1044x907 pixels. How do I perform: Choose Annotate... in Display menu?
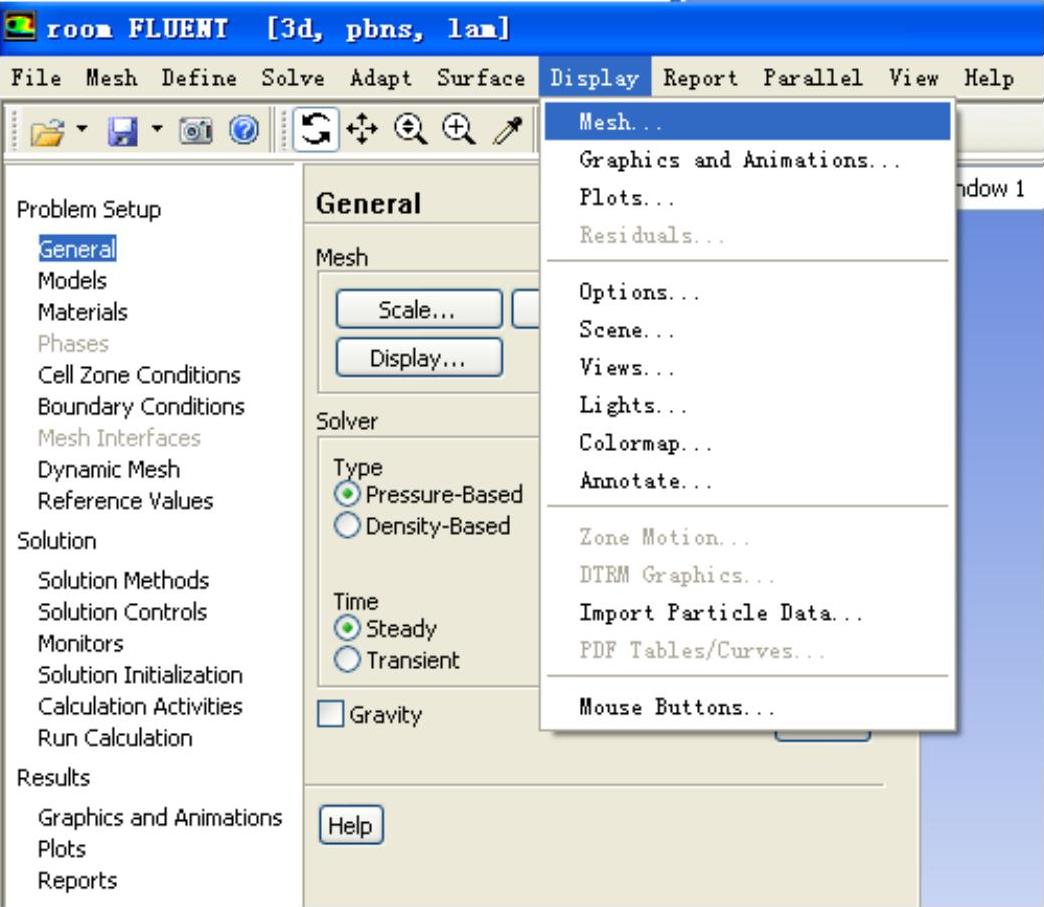click(747, 480)
